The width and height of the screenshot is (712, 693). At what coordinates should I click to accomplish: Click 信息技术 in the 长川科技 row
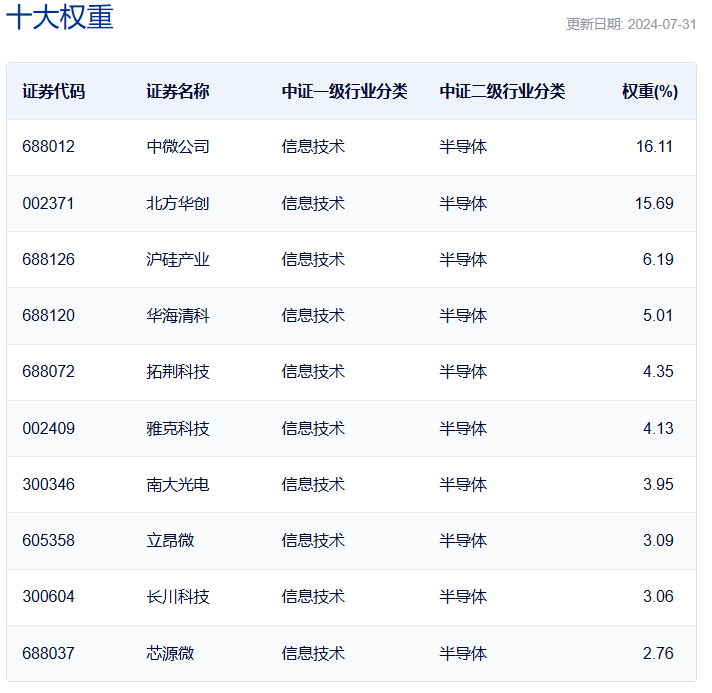tap(313, 596)
